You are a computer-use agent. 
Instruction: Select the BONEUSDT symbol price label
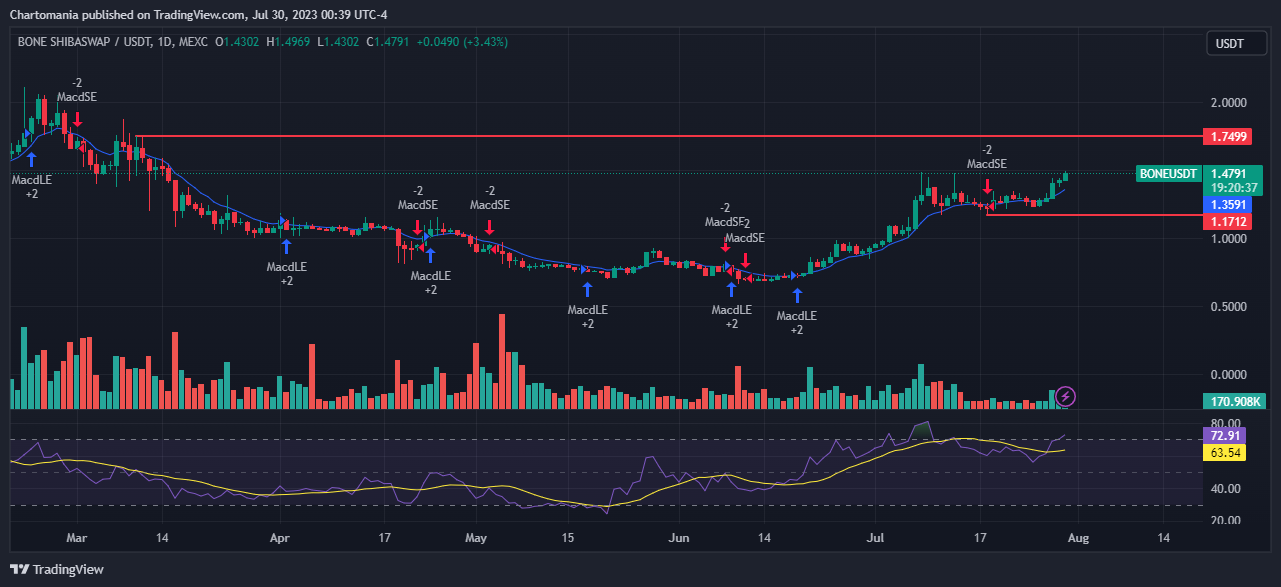pos(1168,173)
